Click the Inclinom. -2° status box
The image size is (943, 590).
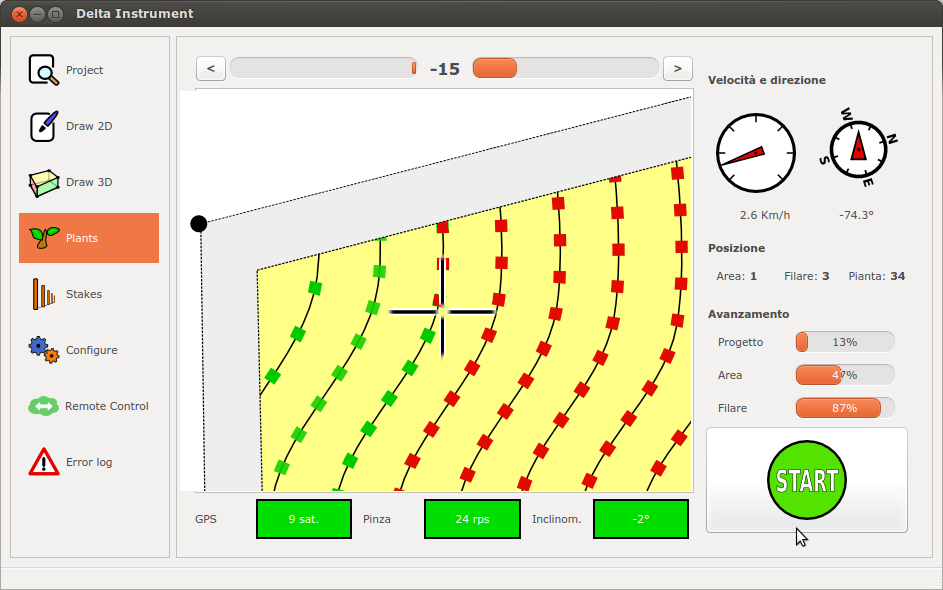(x=641, y=519)
